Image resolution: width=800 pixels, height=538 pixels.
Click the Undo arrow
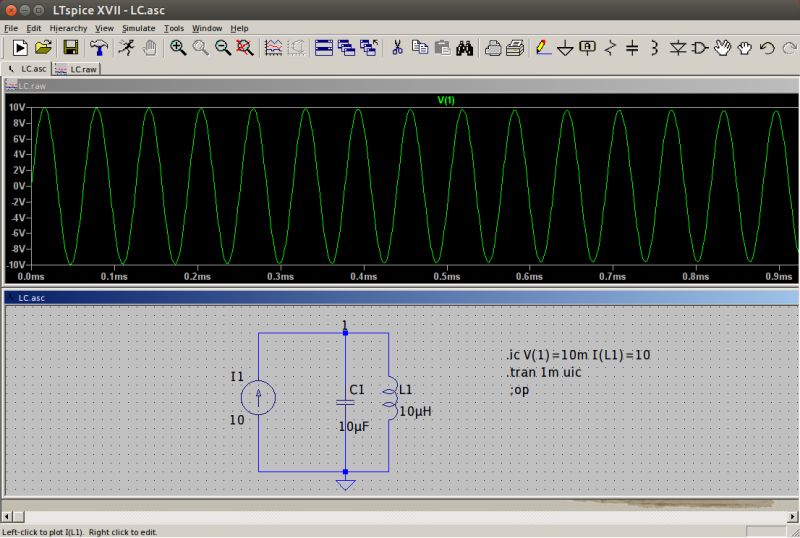point(767,48)
